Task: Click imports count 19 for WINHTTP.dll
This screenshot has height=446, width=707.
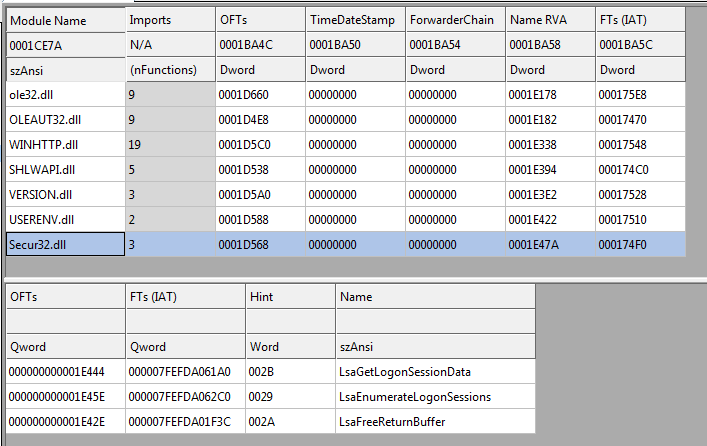Action: coord(170,145)
